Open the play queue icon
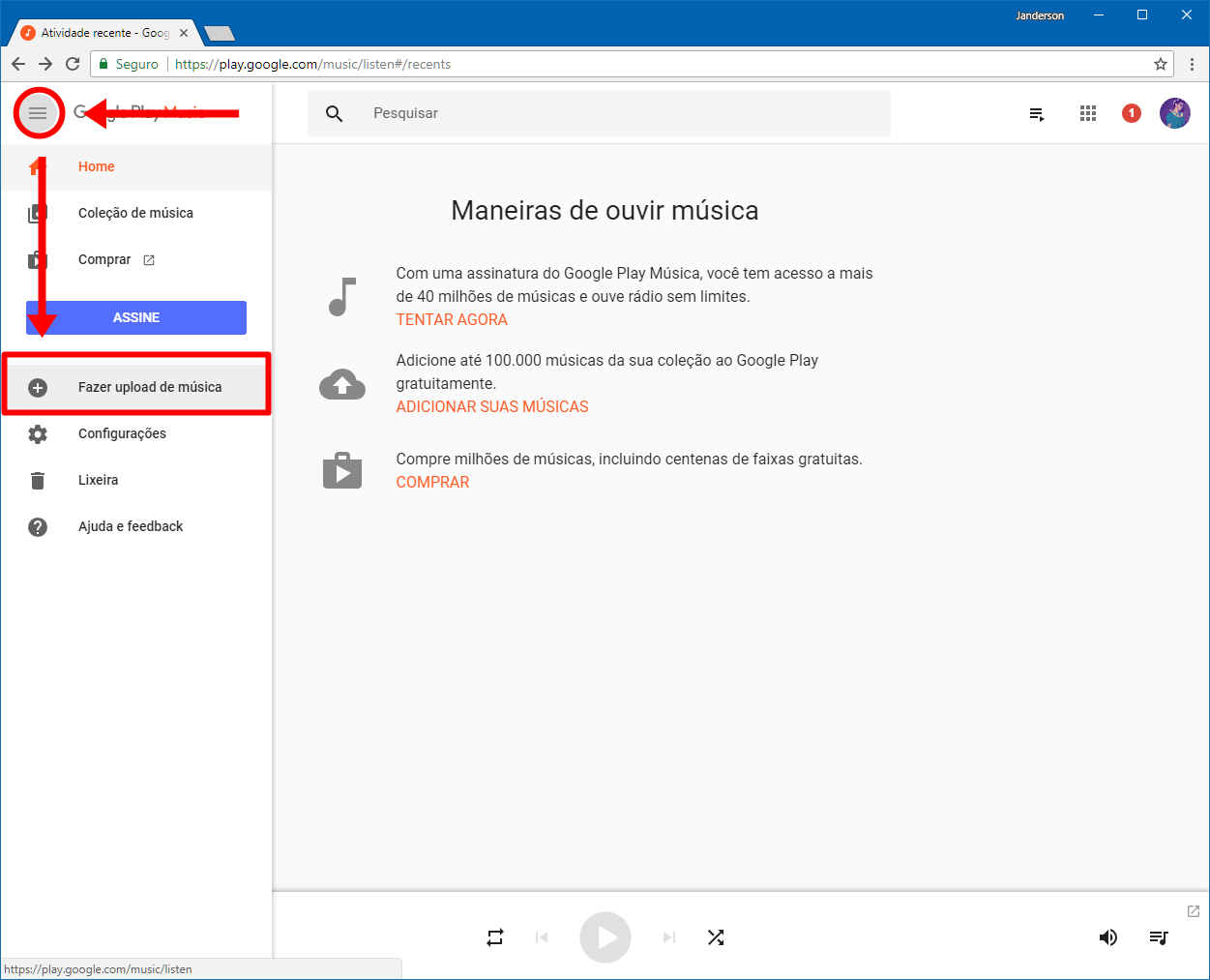The height and width of the screenshot is (980, 1210). click(x=1036, y=113)
